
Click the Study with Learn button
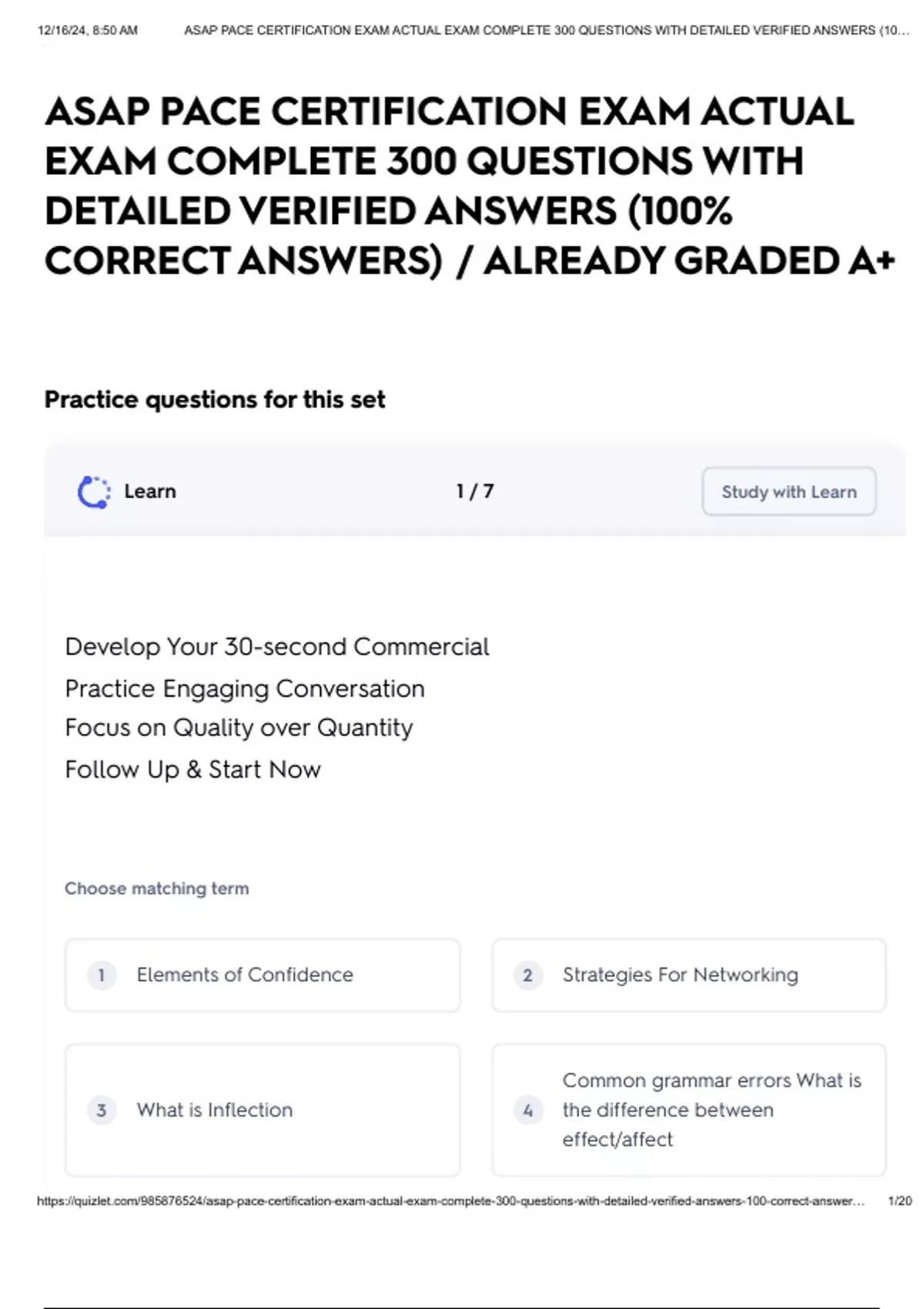(x=788, y=491)
